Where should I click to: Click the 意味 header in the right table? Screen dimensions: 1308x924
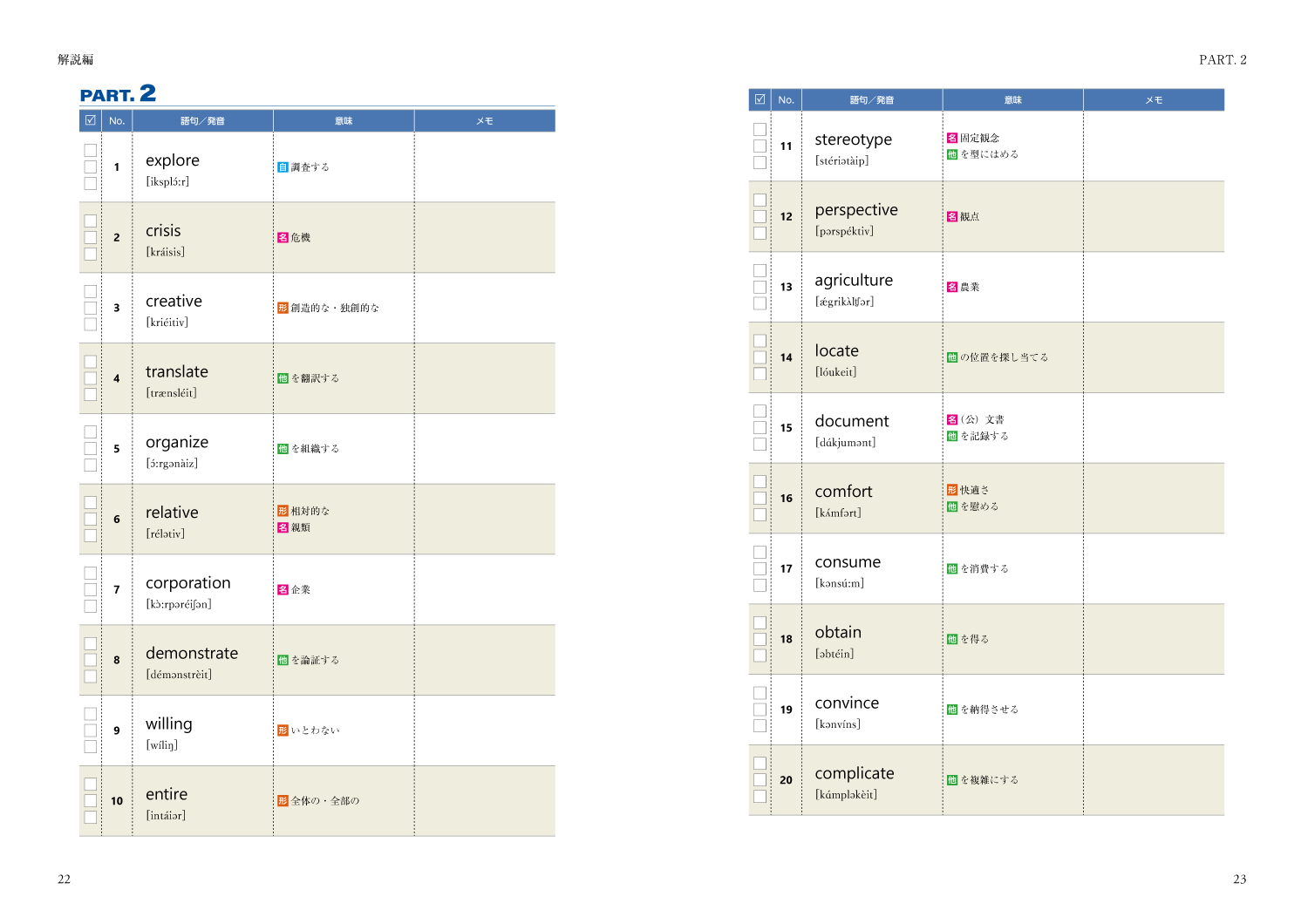click(1012, 100)
